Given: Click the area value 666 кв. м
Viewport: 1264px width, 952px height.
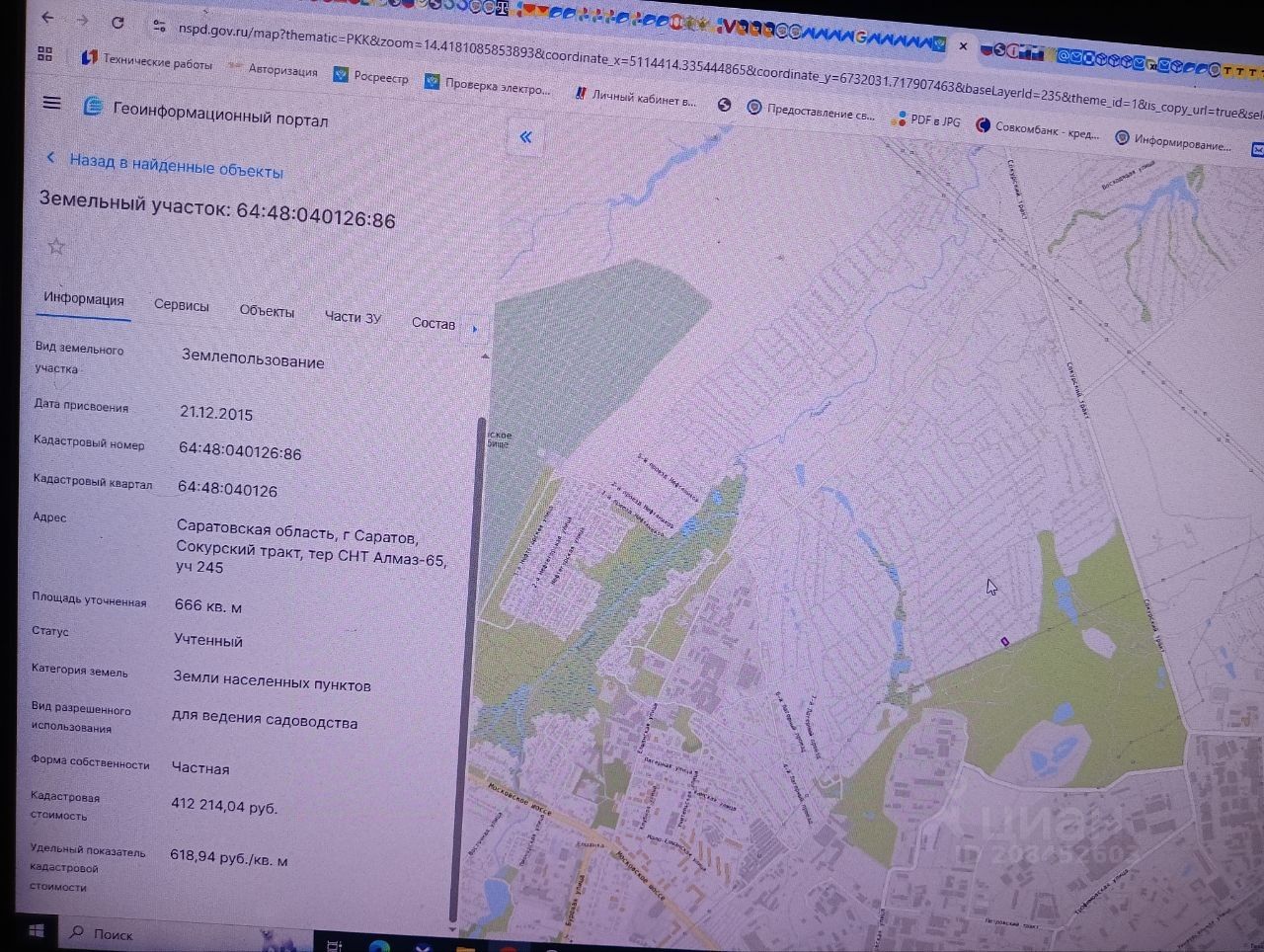Looking at the screenshot, I should click(x=208, y=604).
